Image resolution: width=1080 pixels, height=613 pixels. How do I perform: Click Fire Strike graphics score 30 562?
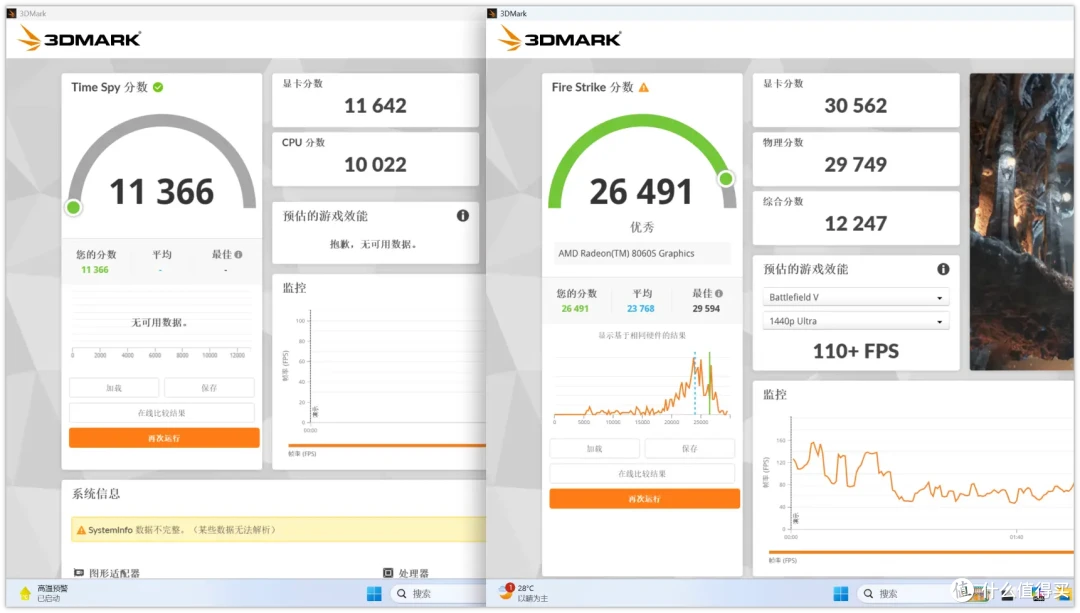tap(855, 105)
